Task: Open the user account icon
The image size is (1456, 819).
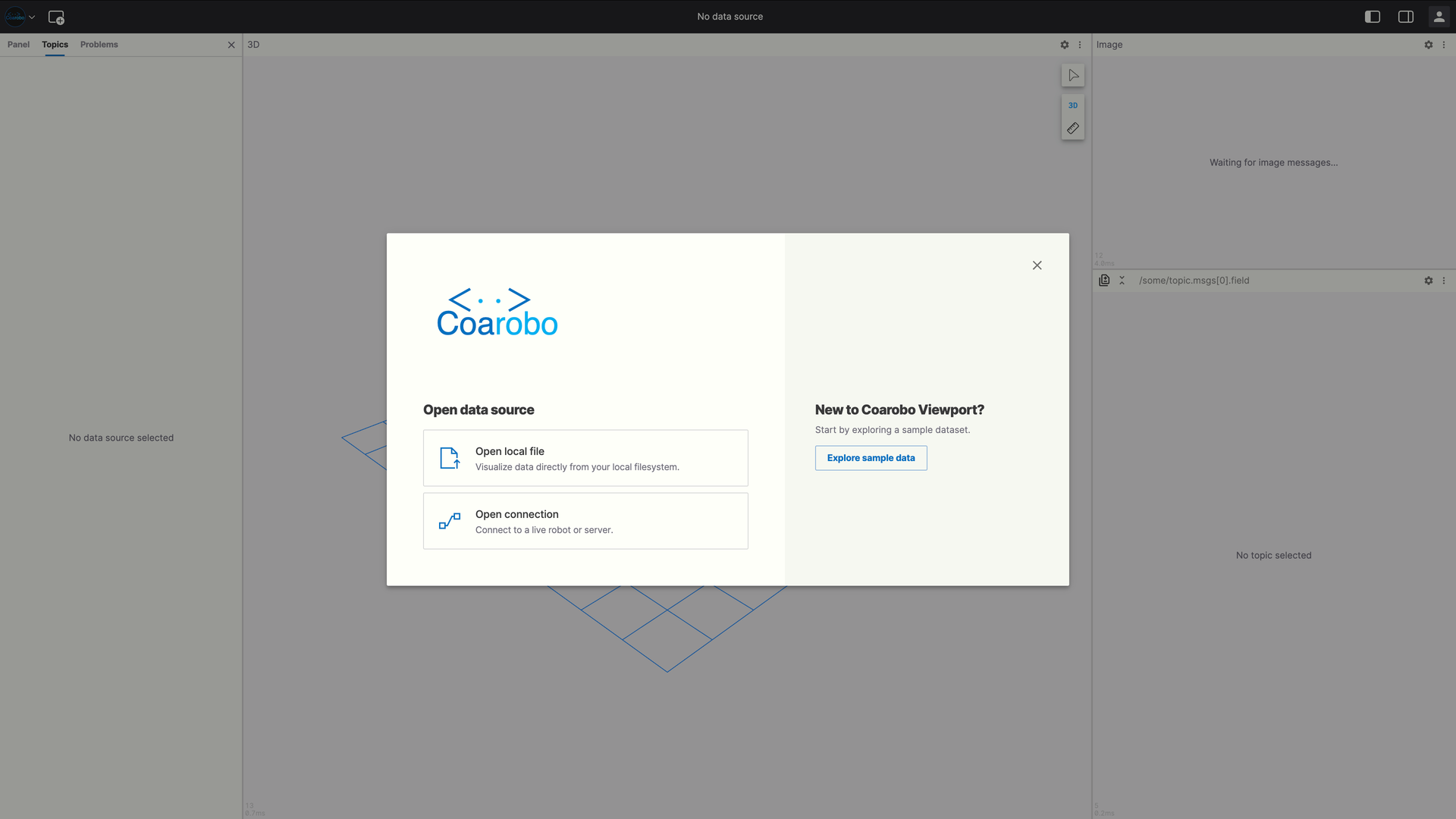Action: click(1439, 16)
